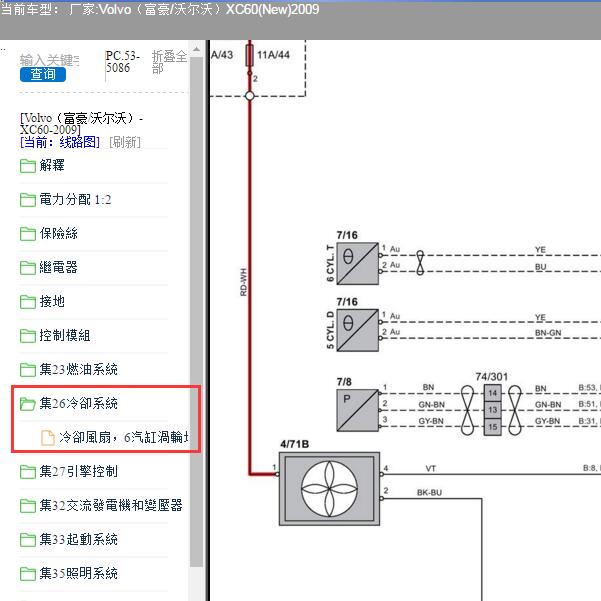Image resolution: width=601 pixels, height=601 pixels.
Task: Click the 5 CYL. D 7/16 sensor symbol
Action: [x=358, y=330]
